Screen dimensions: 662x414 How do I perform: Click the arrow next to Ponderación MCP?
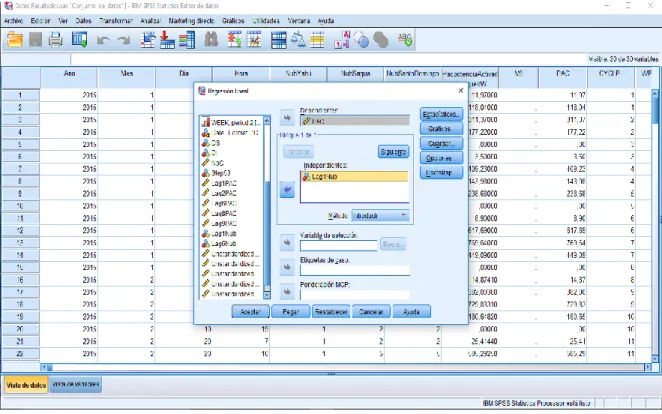pos(287,292)
